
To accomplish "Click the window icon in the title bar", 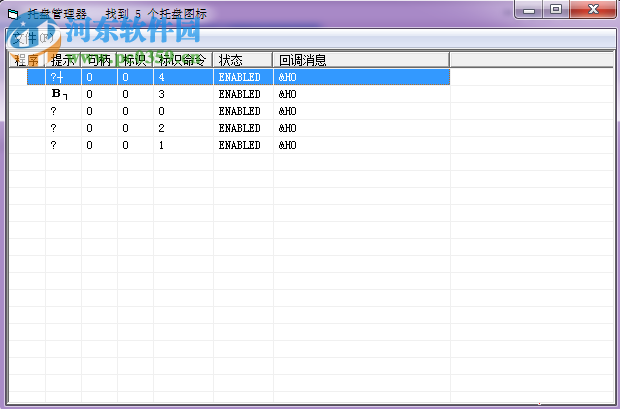I will [x=13, y=14].
